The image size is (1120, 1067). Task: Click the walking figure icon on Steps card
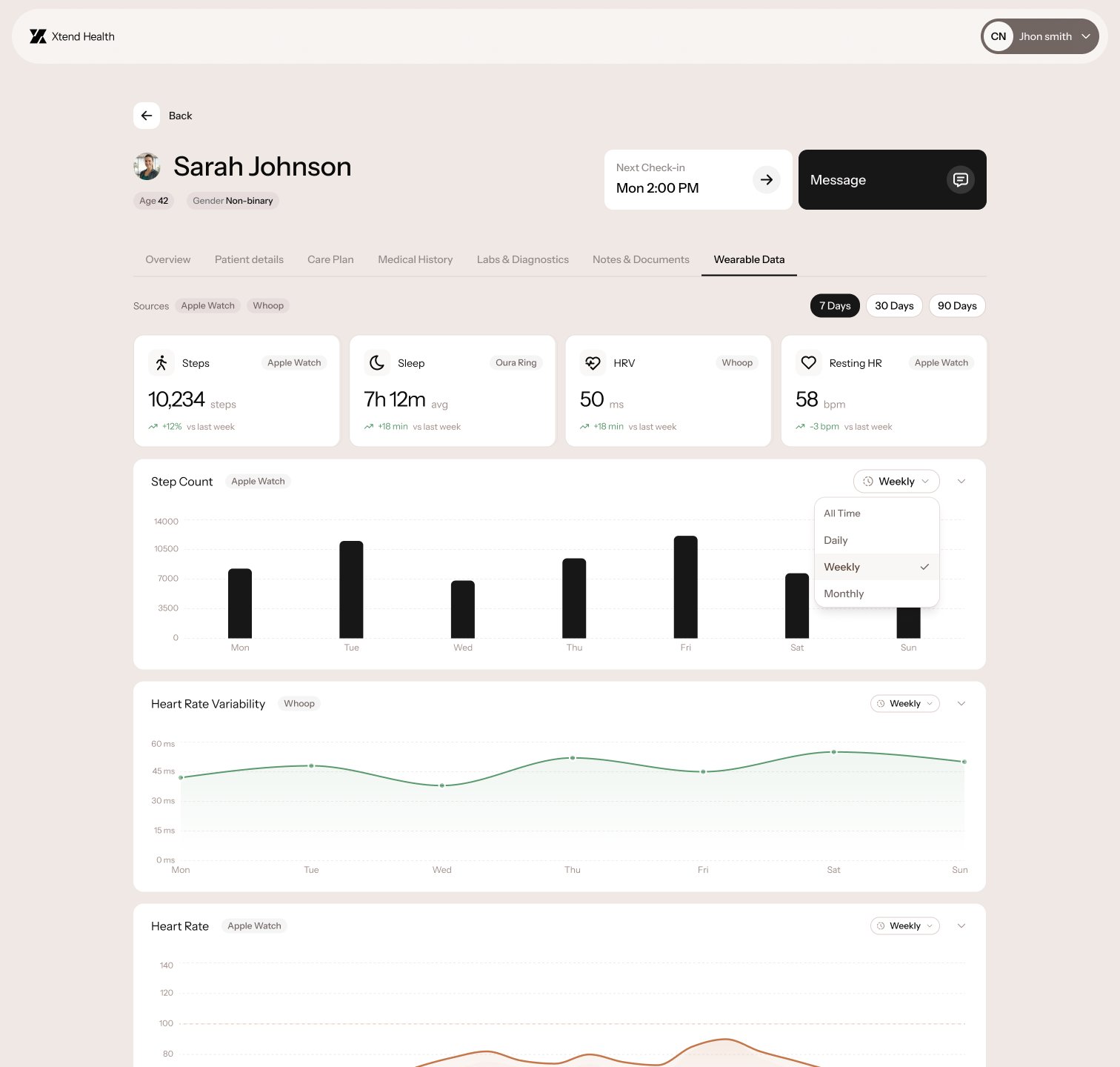click(161, 362)
